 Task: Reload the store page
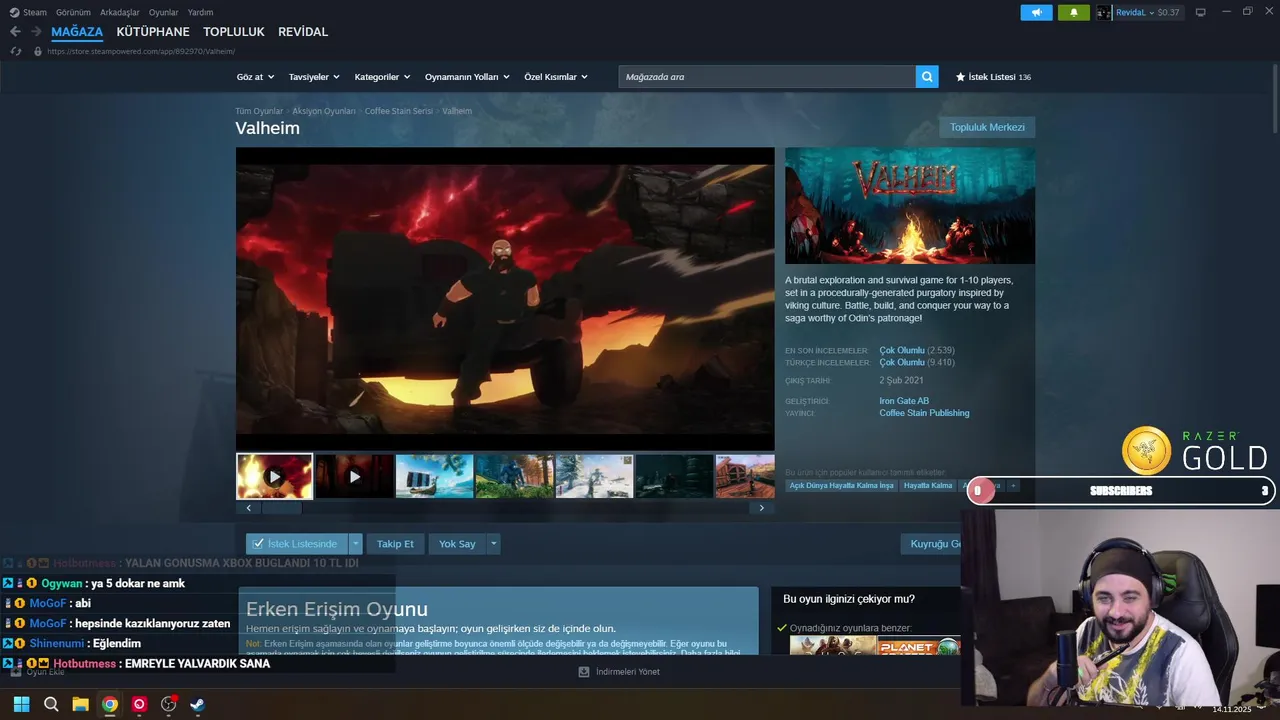pyautogui.click(x=16, y=51)
